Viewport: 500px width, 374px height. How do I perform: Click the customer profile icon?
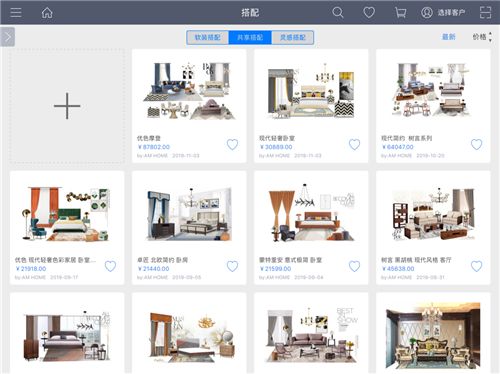(x=427, y=13)
